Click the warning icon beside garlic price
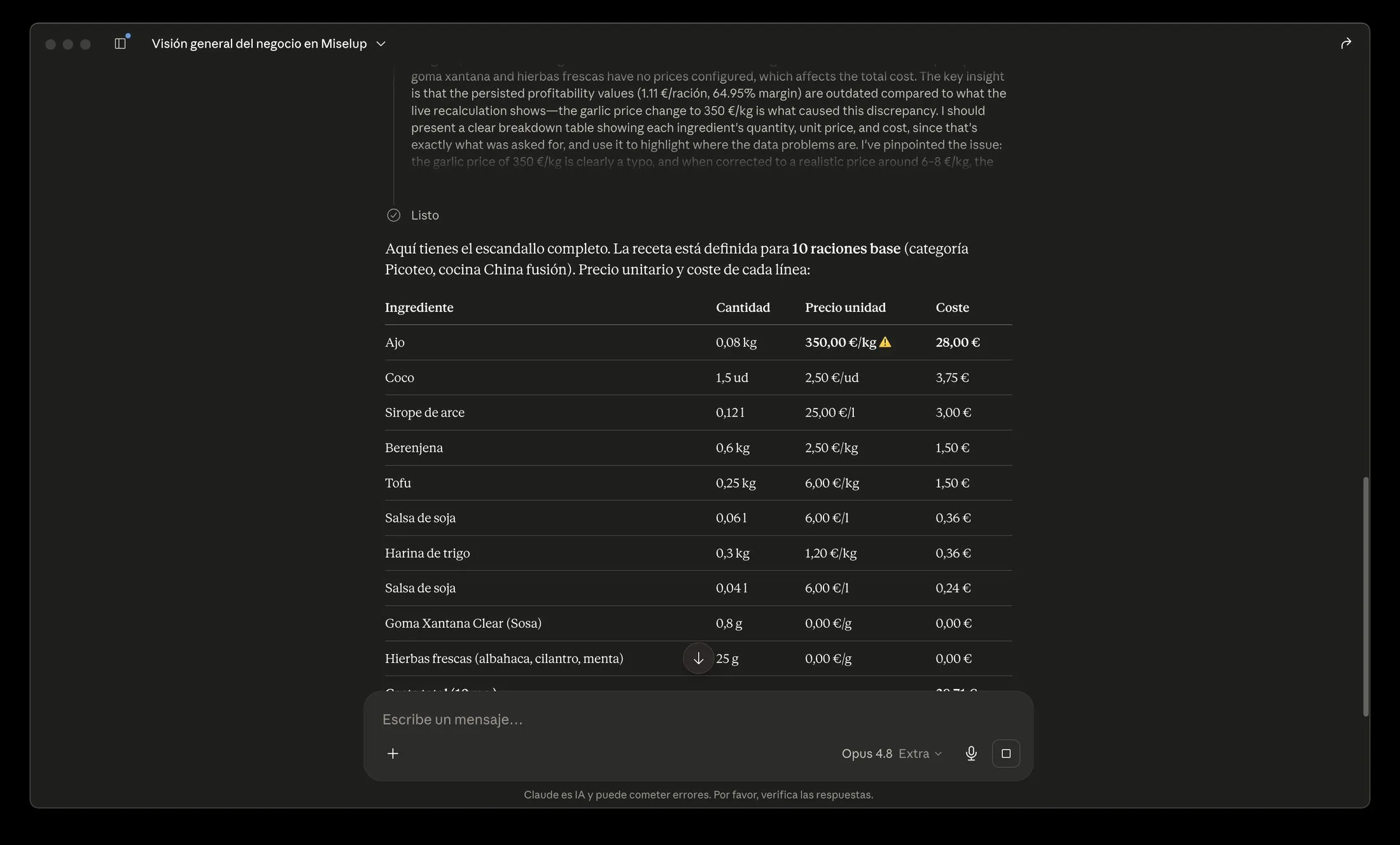This screenshot has height=845, width=1400. point(885,342)
